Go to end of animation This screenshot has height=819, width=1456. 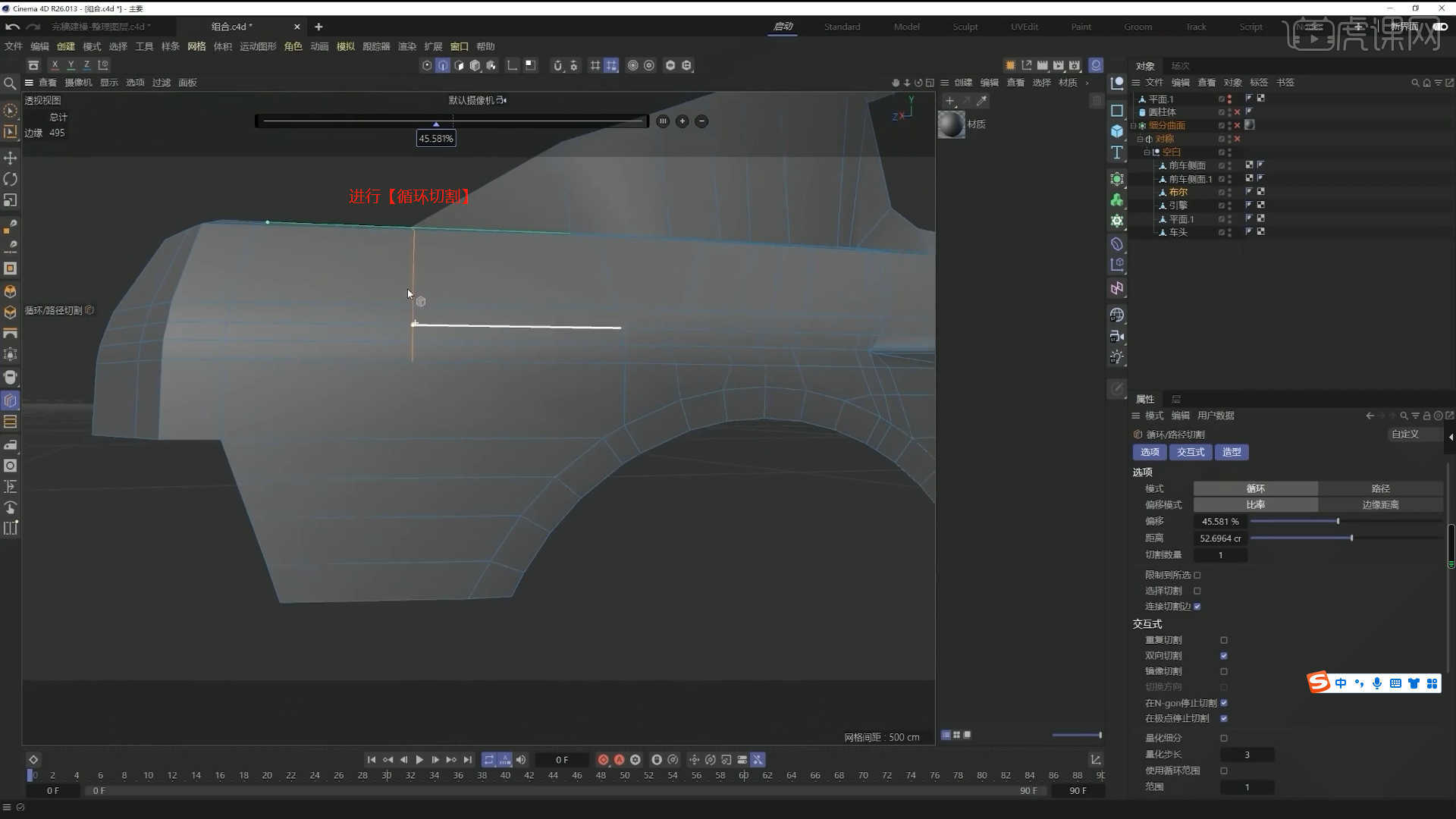pos(468,760)
